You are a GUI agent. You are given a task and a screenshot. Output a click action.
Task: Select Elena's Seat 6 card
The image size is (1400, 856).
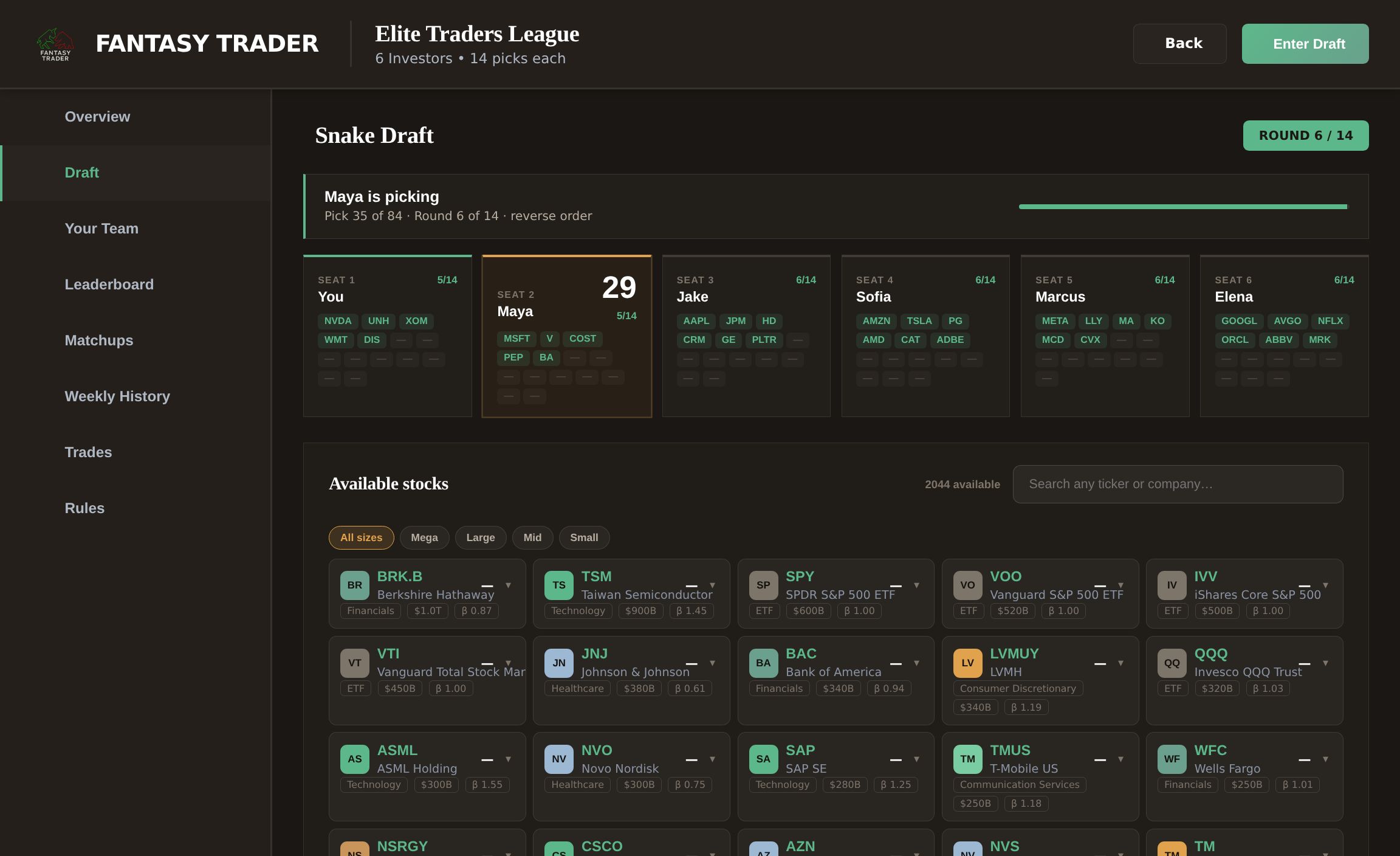(x=1284, y=336)
